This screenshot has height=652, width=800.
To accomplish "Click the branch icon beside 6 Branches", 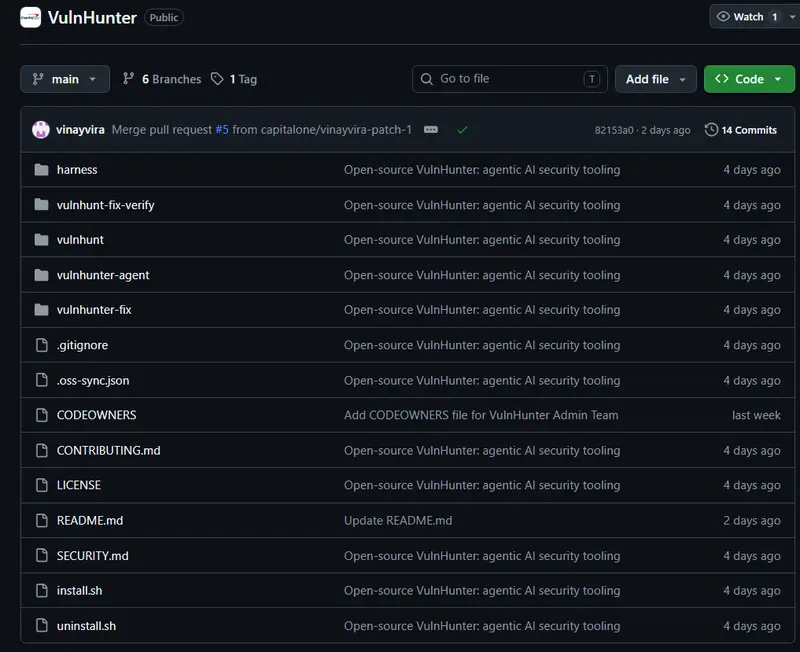I will pyautogui.click(x=128, y=79).
